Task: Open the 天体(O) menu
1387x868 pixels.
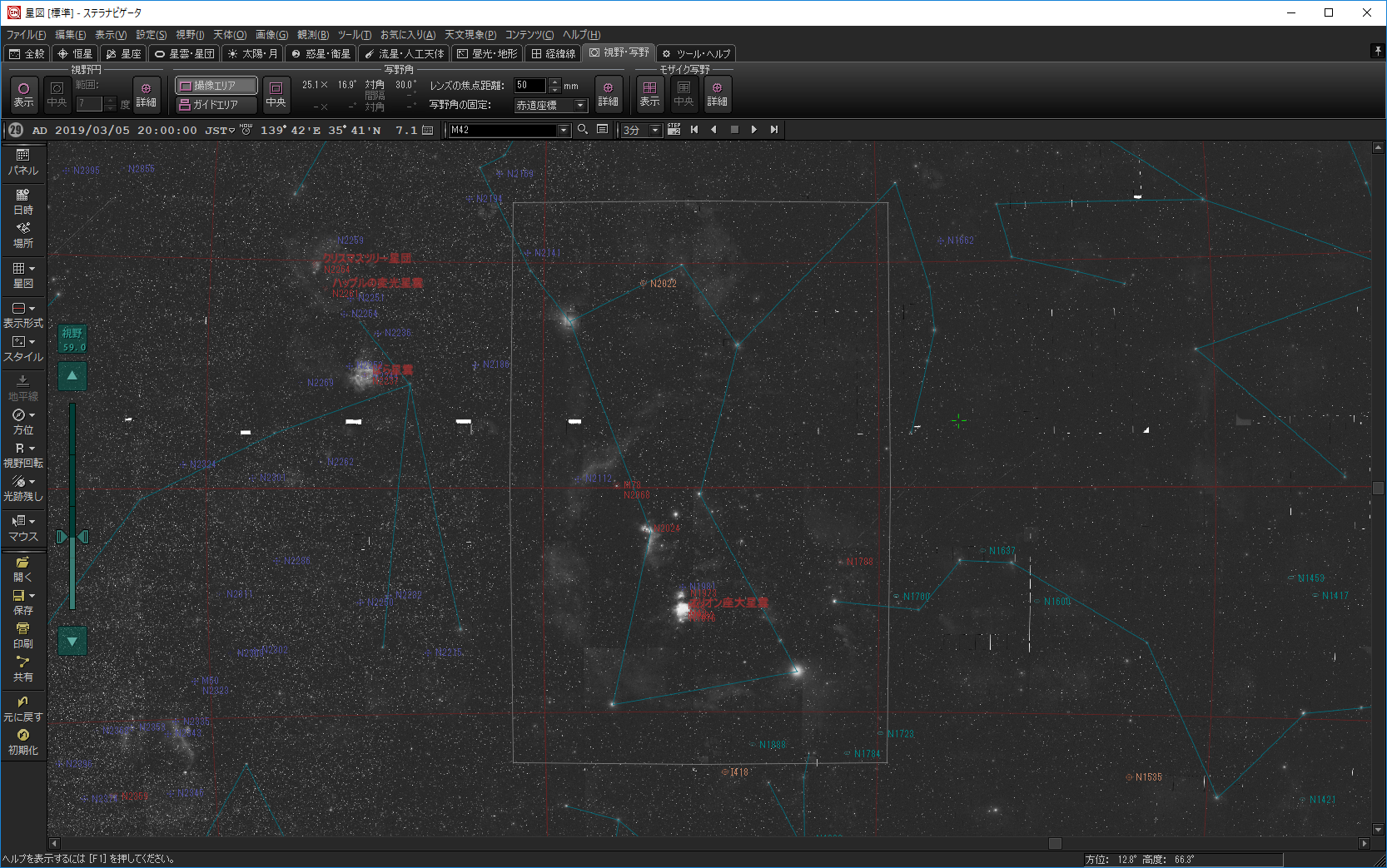Action: tap(229, 35)
